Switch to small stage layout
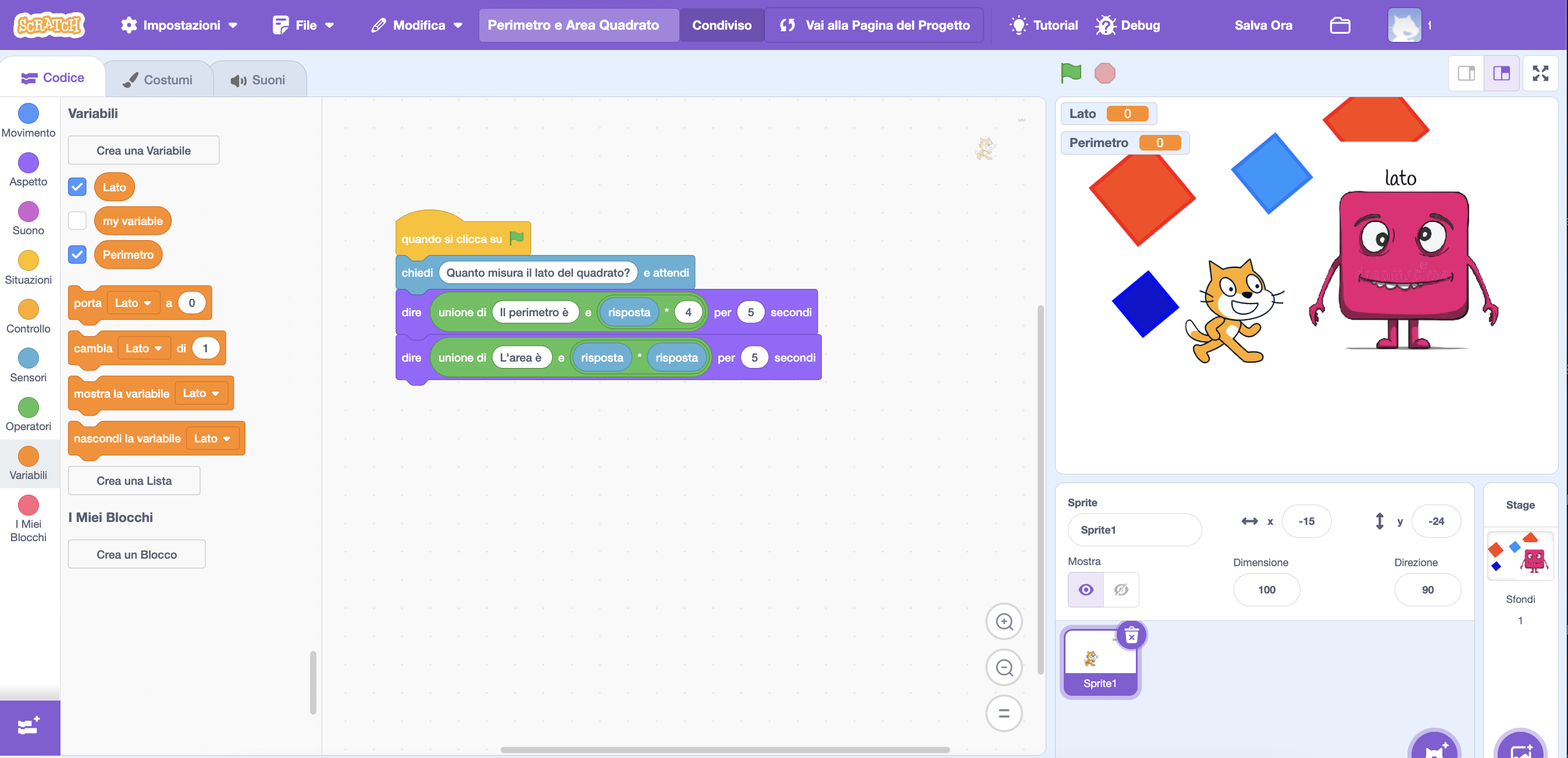This screenshot has height=758, width=1568. [1466, 74]
